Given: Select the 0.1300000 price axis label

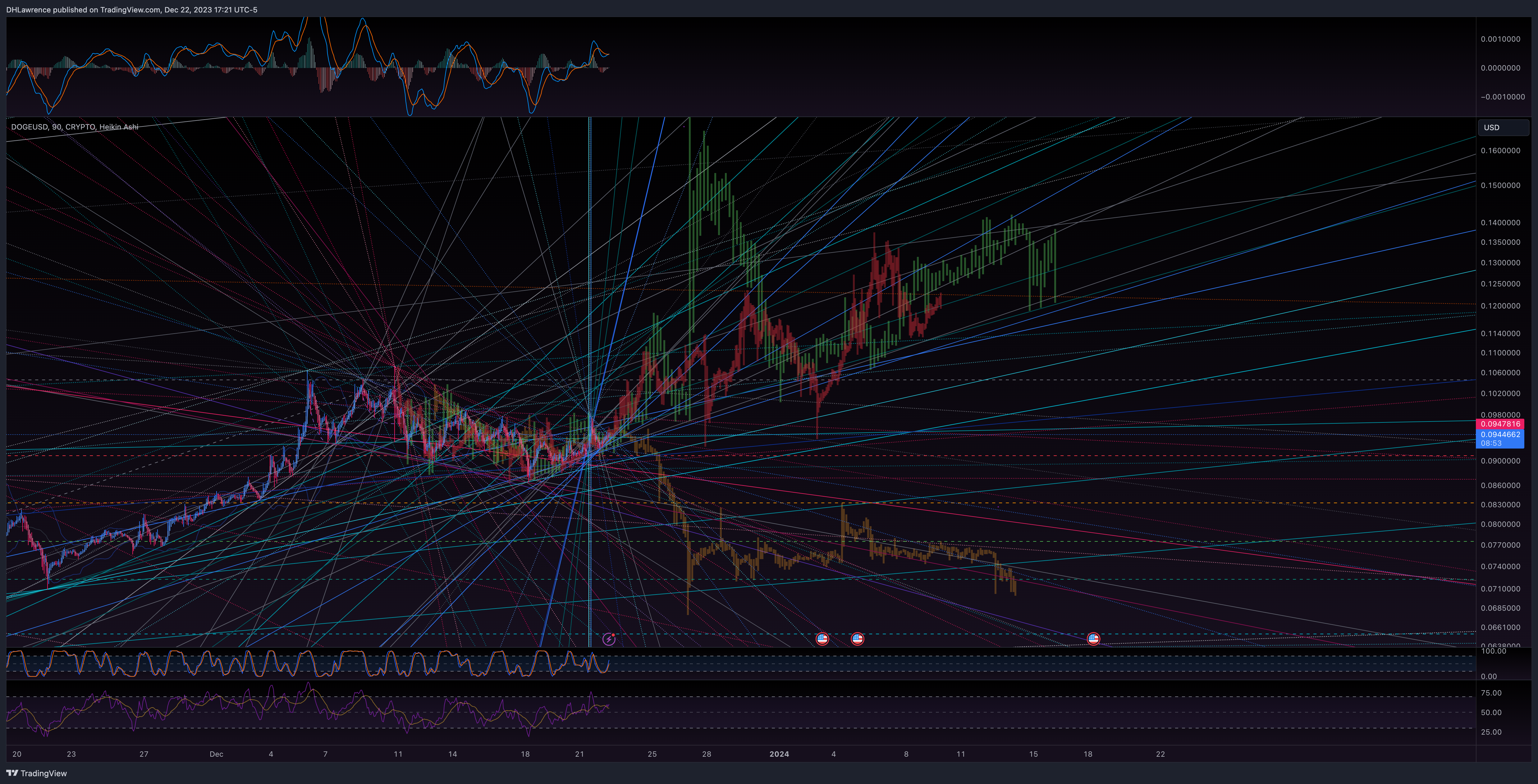Looking at the screenshot, I should (1500, 262).
